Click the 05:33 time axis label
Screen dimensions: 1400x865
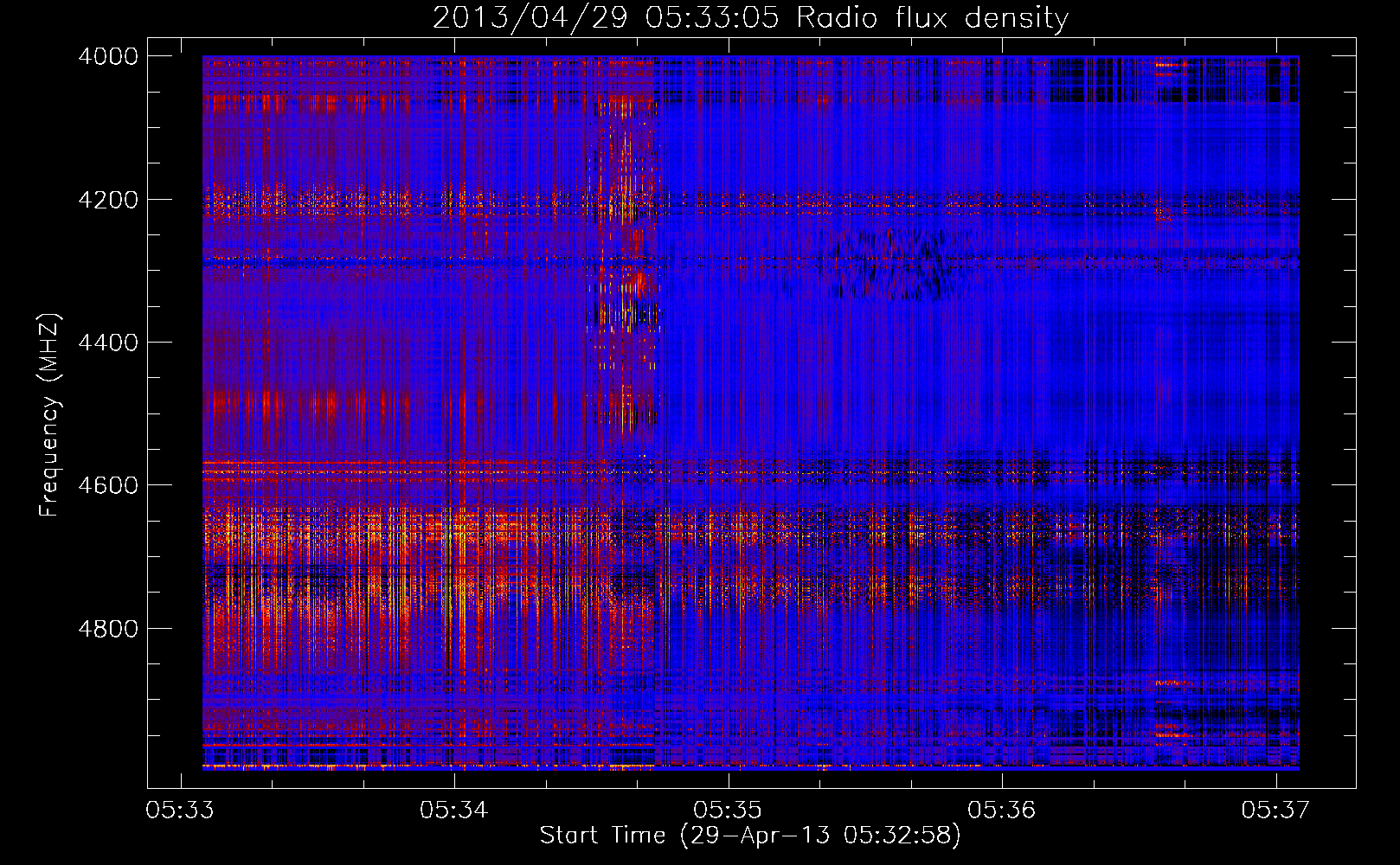[180, 811]
